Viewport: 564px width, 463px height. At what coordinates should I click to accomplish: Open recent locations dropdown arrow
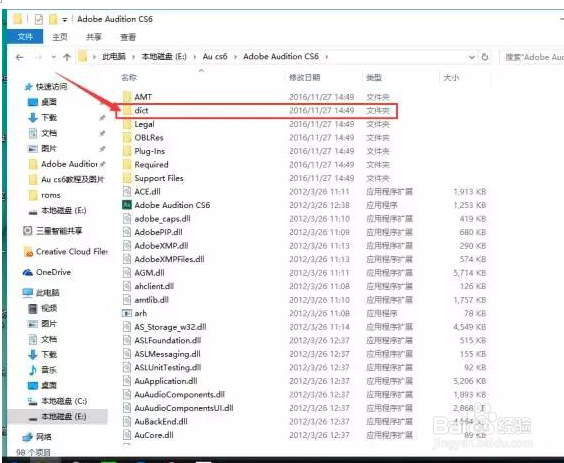click(x=54, y=57)
